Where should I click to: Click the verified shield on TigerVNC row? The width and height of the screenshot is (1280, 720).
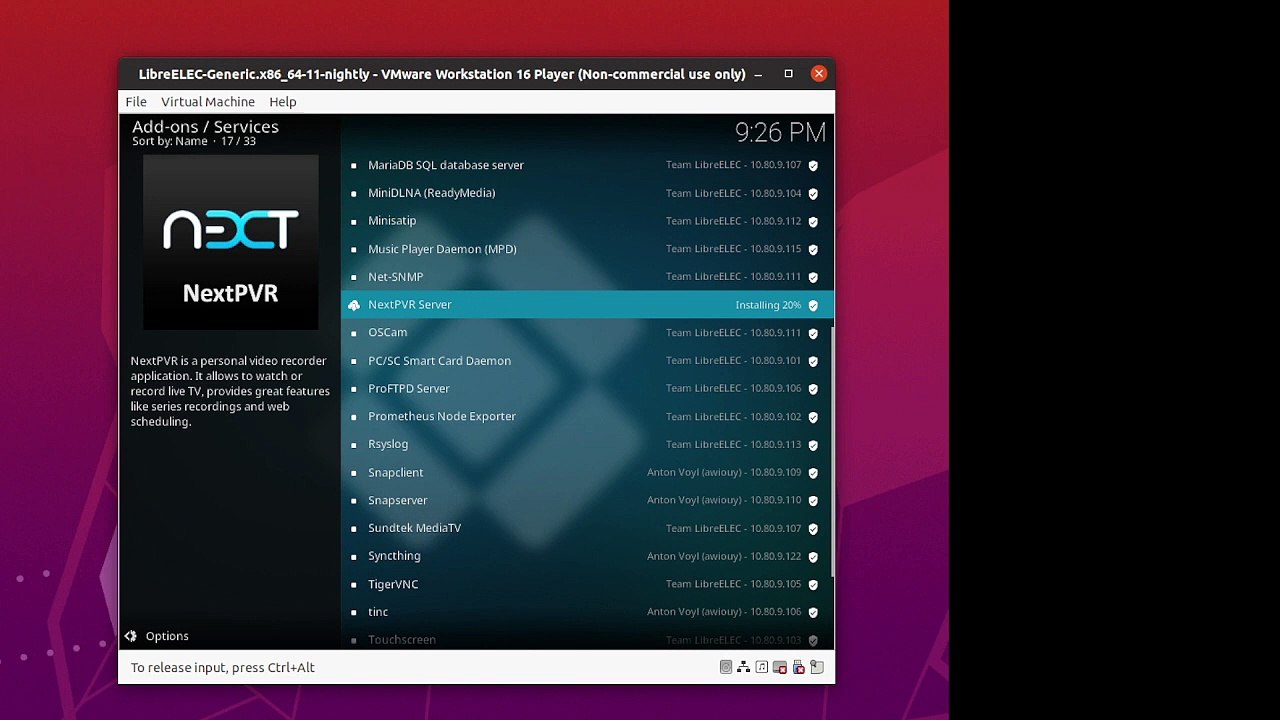tap(813, 585)
